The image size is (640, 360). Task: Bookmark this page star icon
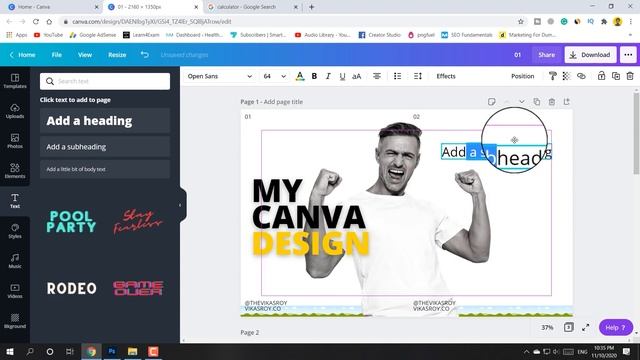[520, 22]
